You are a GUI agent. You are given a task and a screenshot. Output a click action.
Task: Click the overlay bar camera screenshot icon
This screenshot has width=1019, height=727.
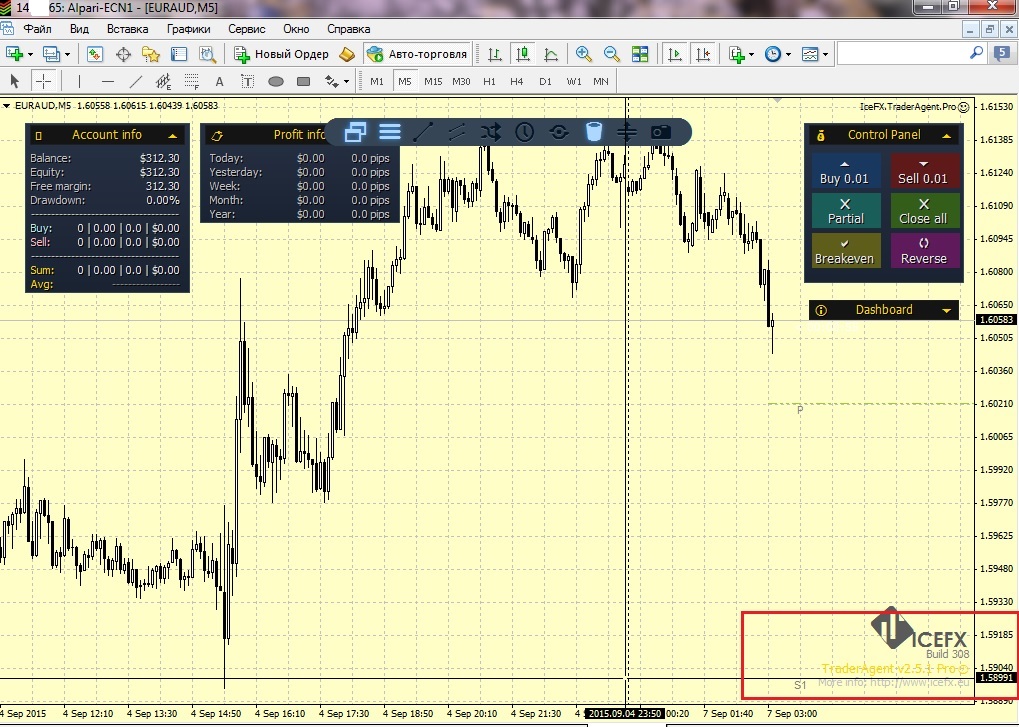coord(661,133)
